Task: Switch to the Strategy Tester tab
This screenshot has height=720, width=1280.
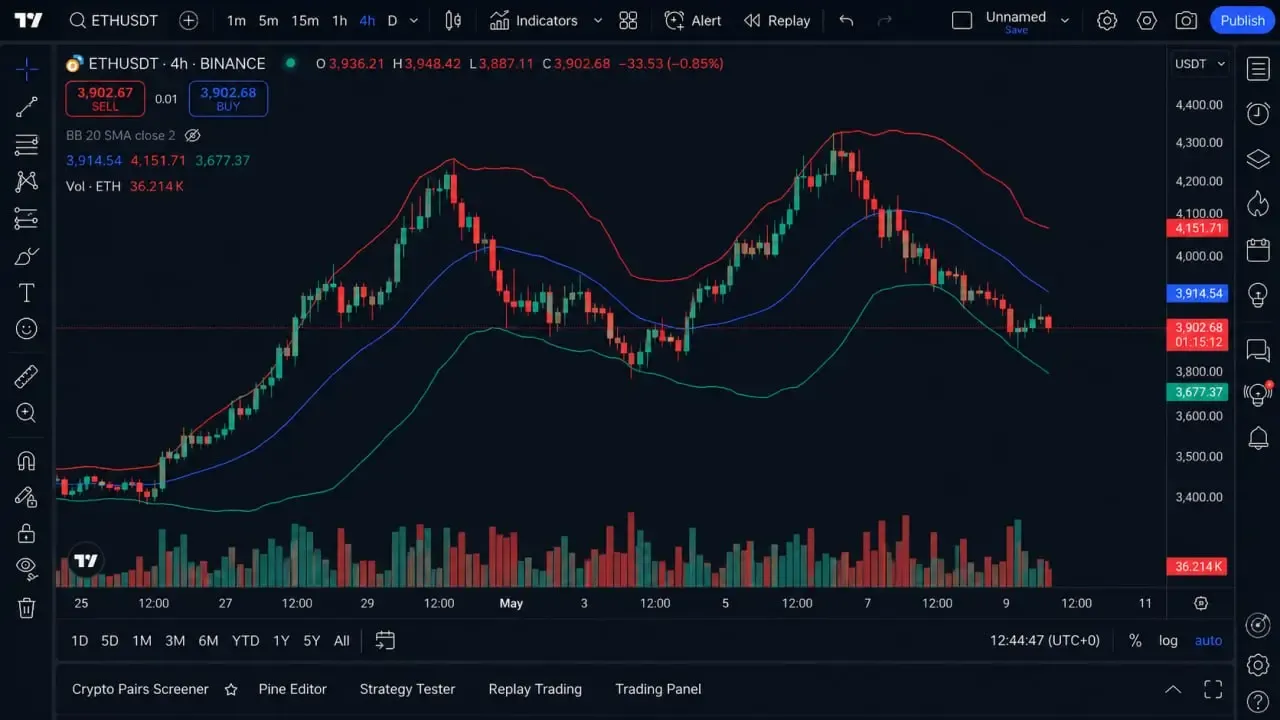Action: pos(407,689)
